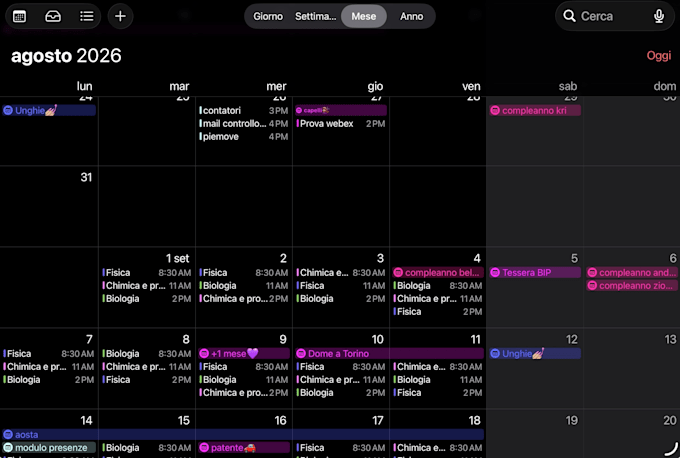This screenshot has height=458, width=680.
Task: Open Fisica 11 AM on day 3
Action: point(341,286)
